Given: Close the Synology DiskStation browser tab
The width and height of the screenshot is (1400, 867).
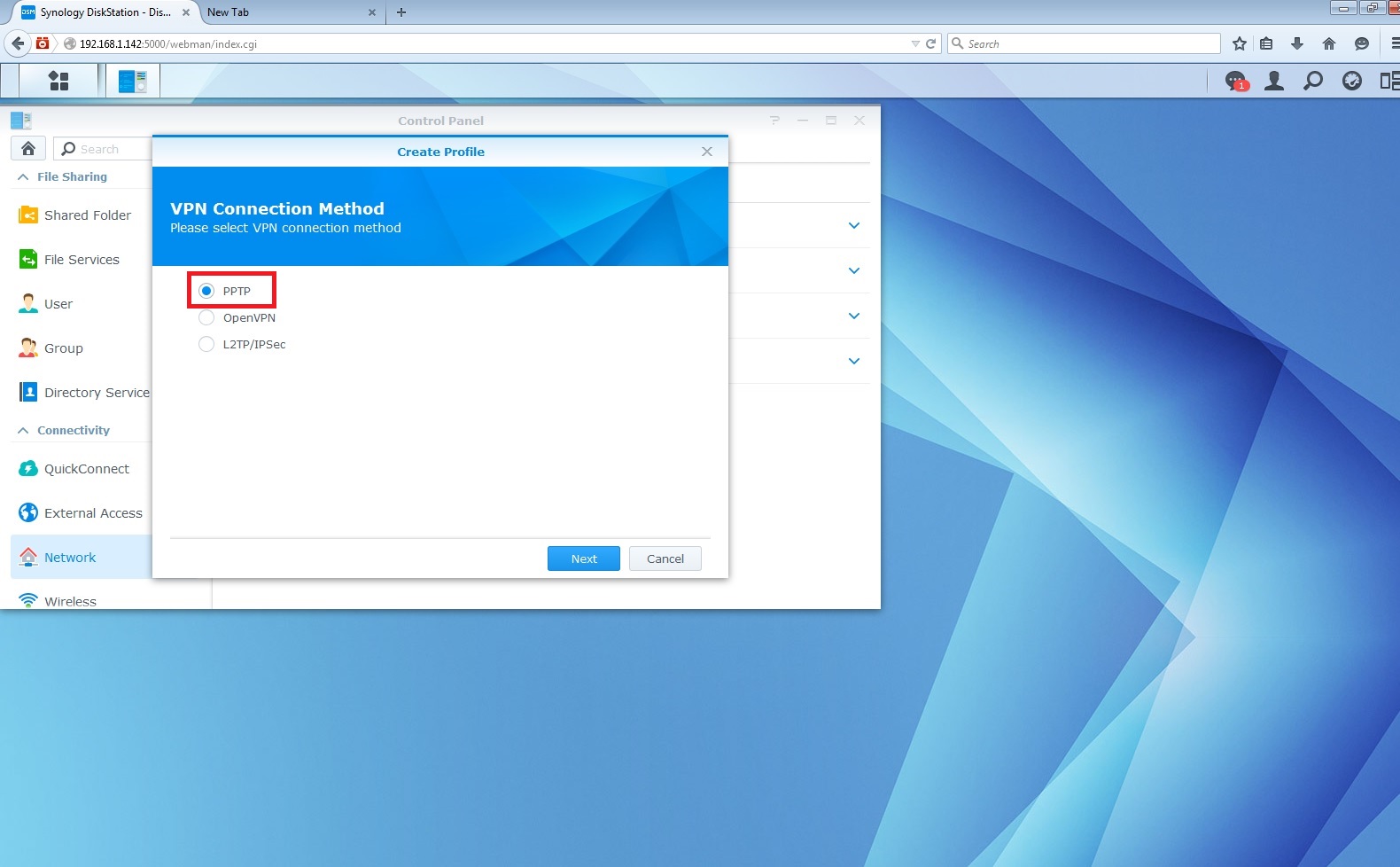Looking at the screenshot, I should click(x=186, y=12).
